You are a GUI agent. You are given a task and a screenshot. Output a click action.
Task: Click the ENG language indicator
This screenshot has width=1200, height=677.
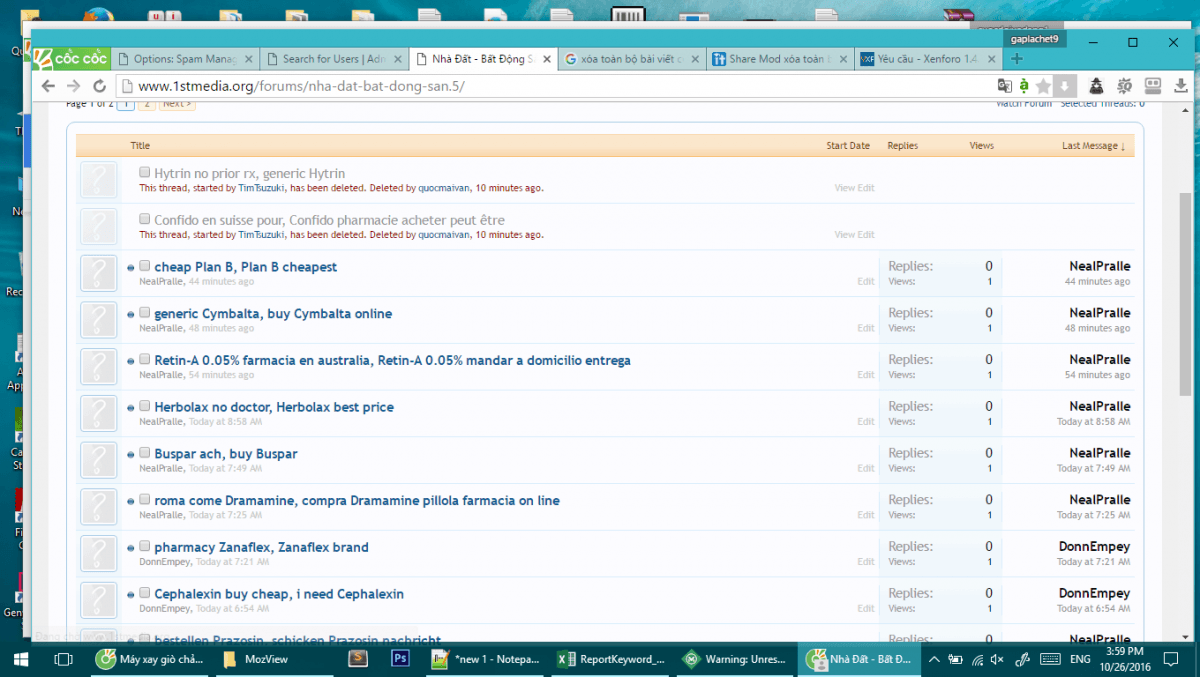1080,659
